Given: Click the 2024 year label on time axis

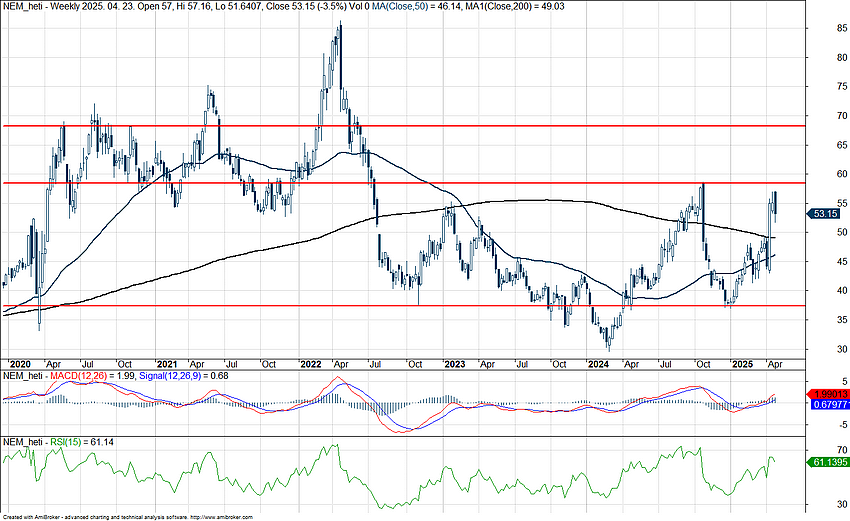Looking at the screenshot, I should [x=600, y=363].
